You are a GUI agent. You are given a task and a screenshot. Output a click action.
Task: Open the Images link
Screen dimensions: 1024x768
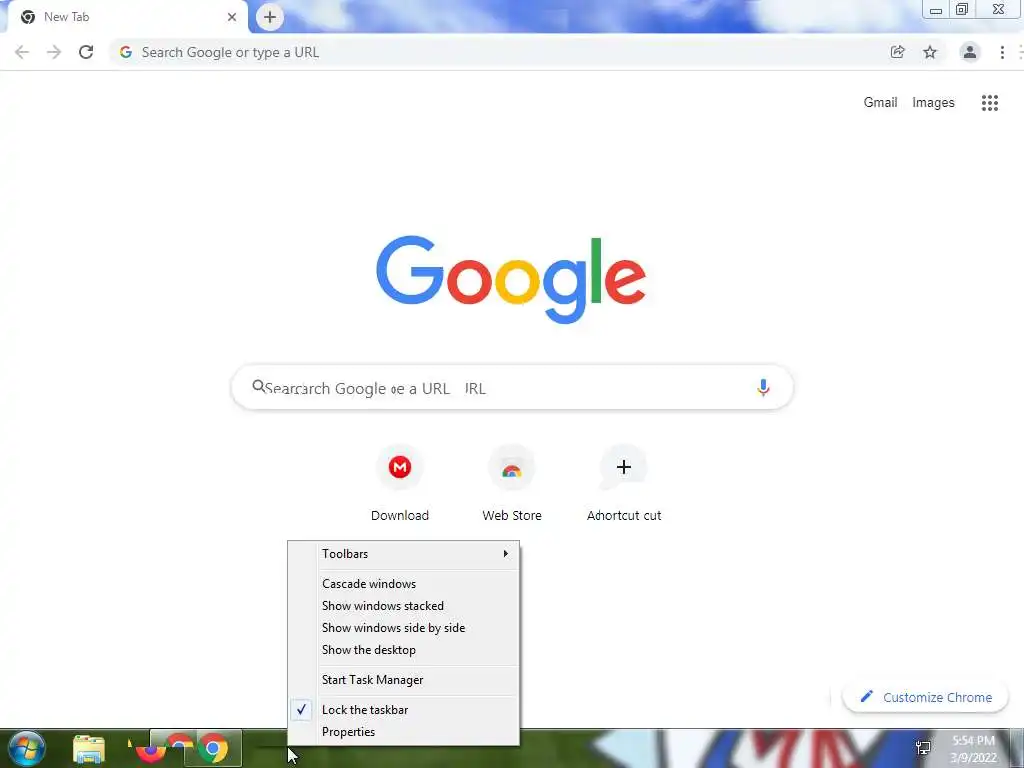[933, 103]
